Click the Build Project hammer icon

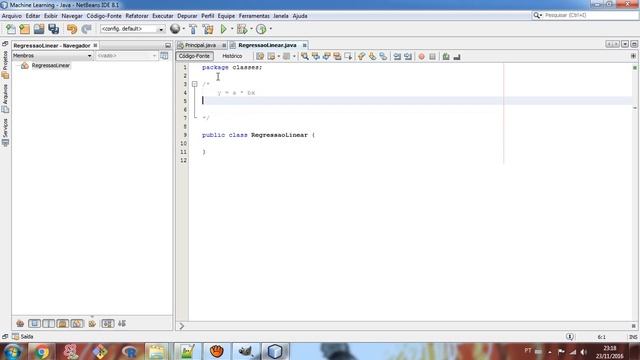(193, 29)
